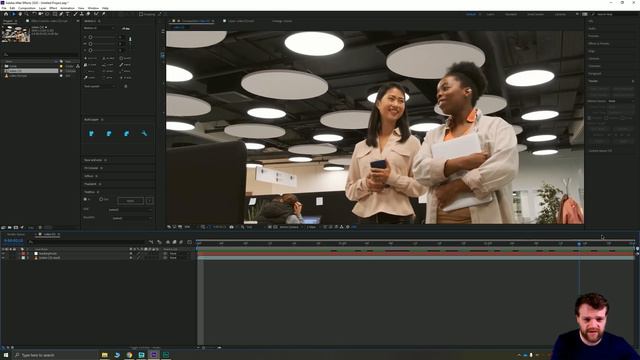Click the trash icon below the Project panel
Image resolution: width=640 pixels, height=360 pixels.
(40, 227)
